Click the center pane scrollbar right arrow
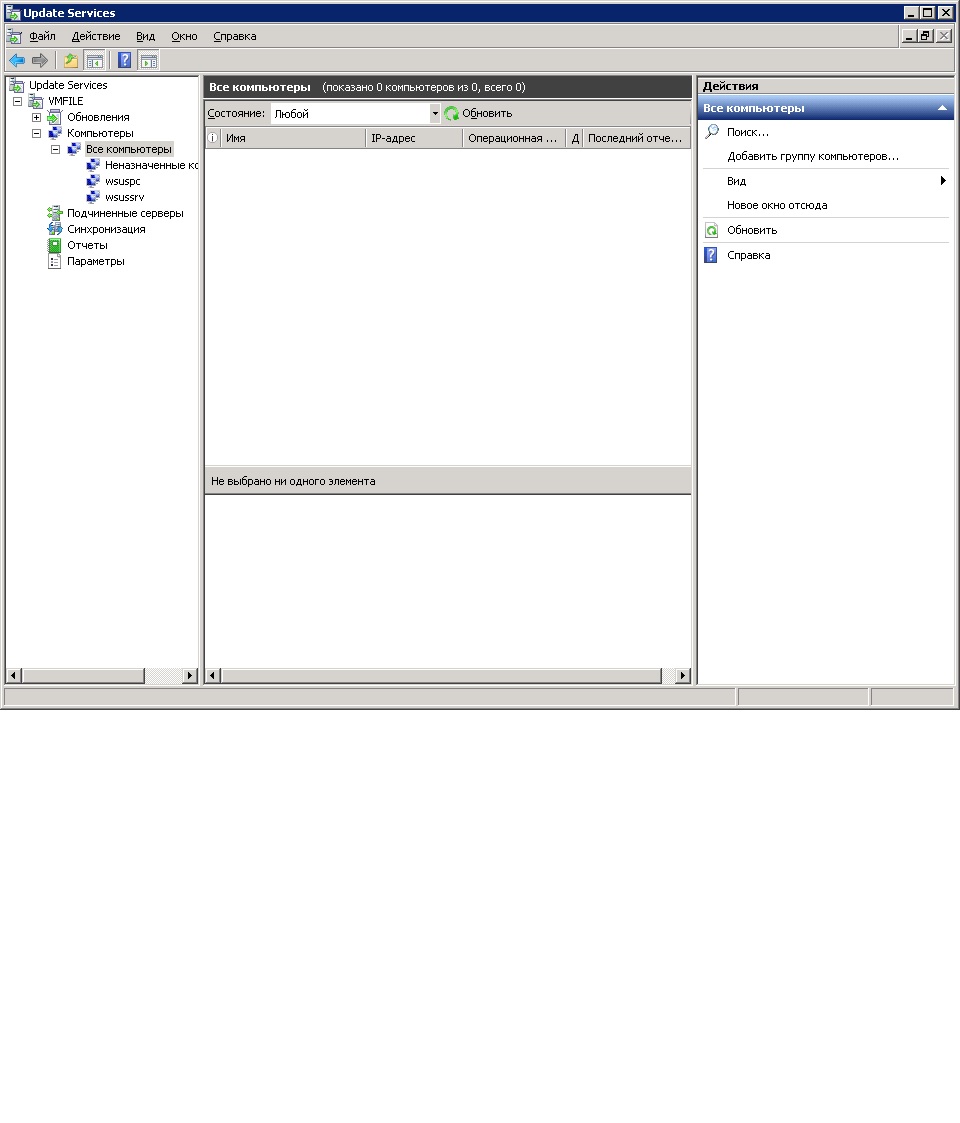The image size is (960, 1123). point(683,675)
